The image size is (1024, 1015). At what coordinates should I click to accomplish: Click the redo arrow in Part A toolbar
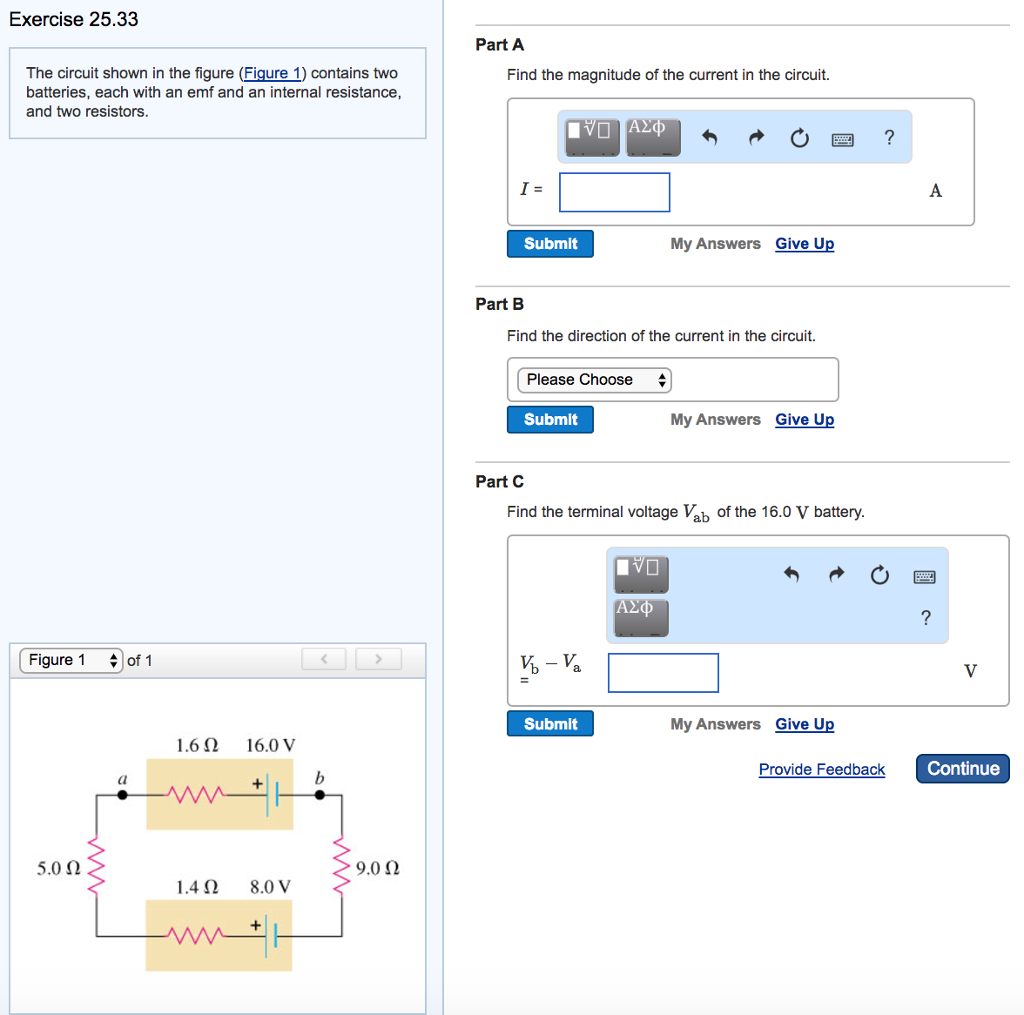pyautogui.click(x=755, y=138)
